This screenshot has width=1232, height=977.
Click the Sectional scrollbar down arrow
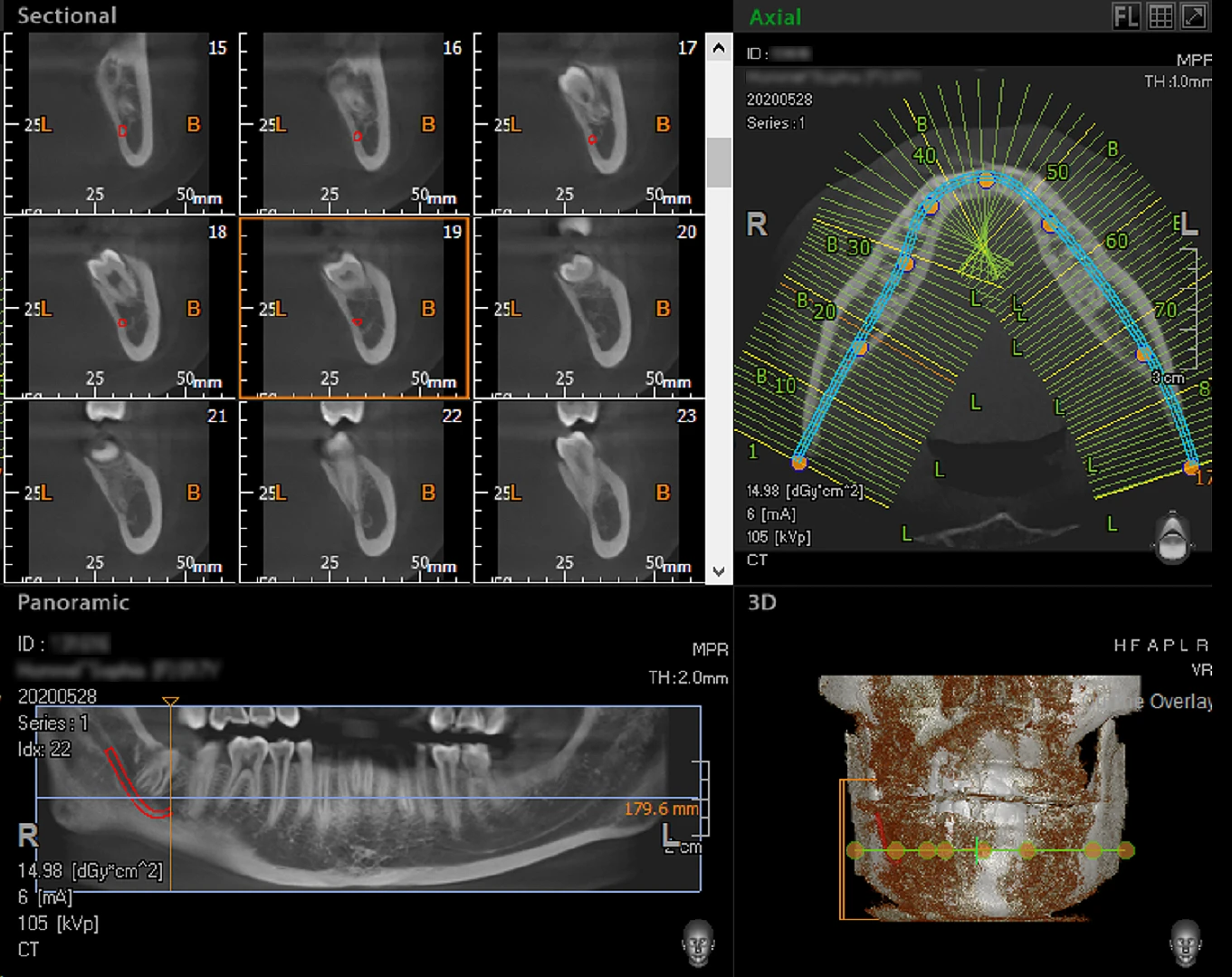pyautogui.click(x=719, y=571)
